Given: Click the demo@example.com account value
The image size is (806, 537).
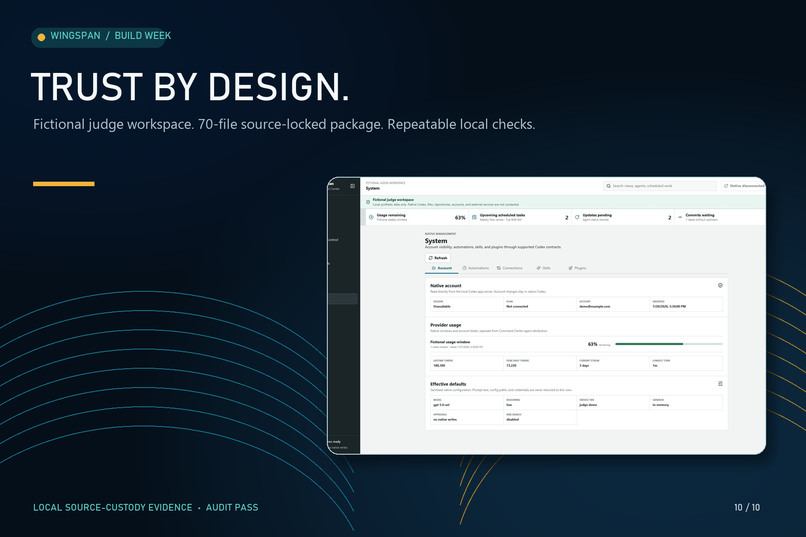Looking at the screenshot, I should pyautogui.click(x=595, y=306).
